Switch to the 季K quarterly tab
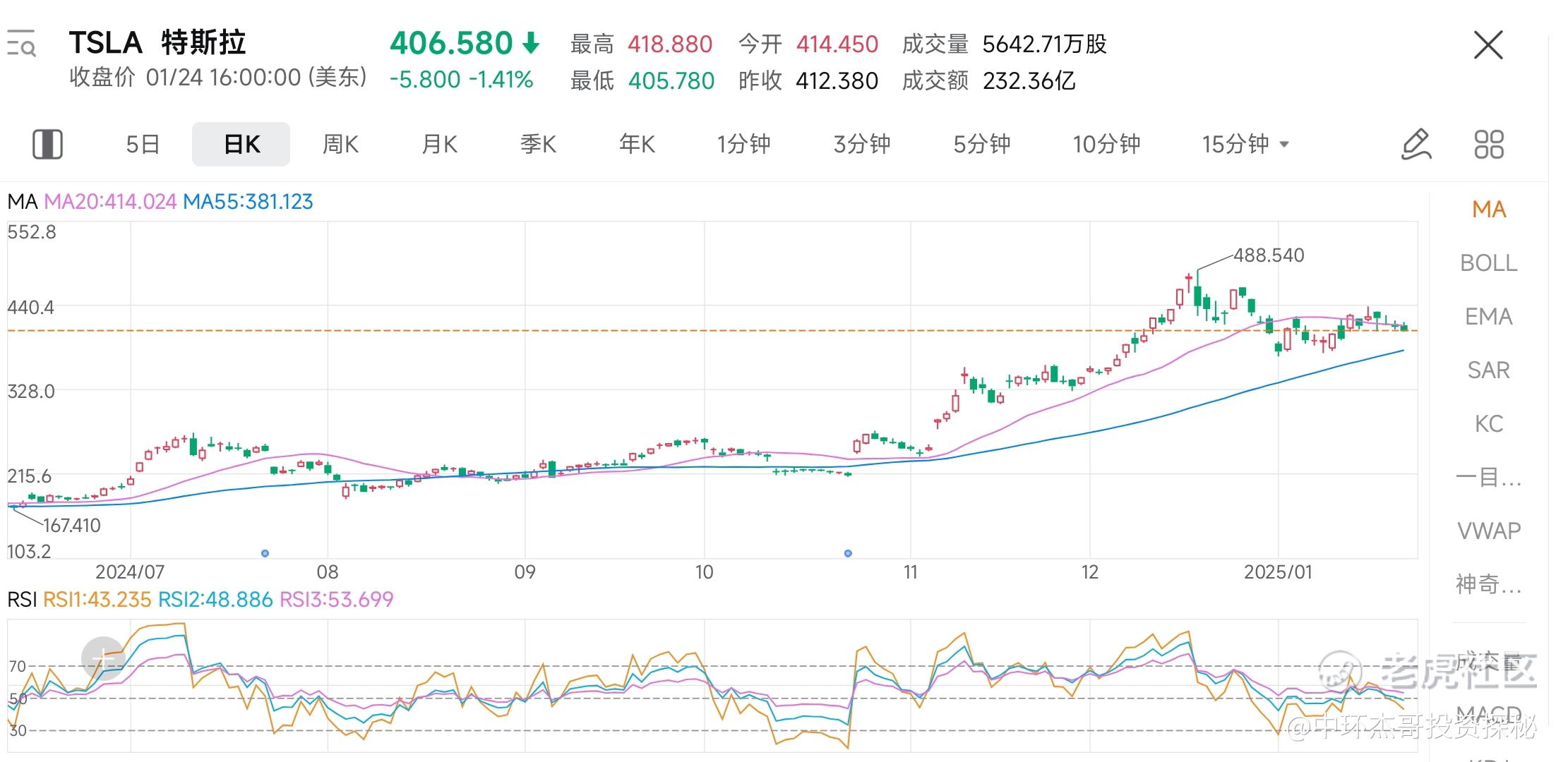Viewport: 1568px width, 762px height. pos(538,144)
